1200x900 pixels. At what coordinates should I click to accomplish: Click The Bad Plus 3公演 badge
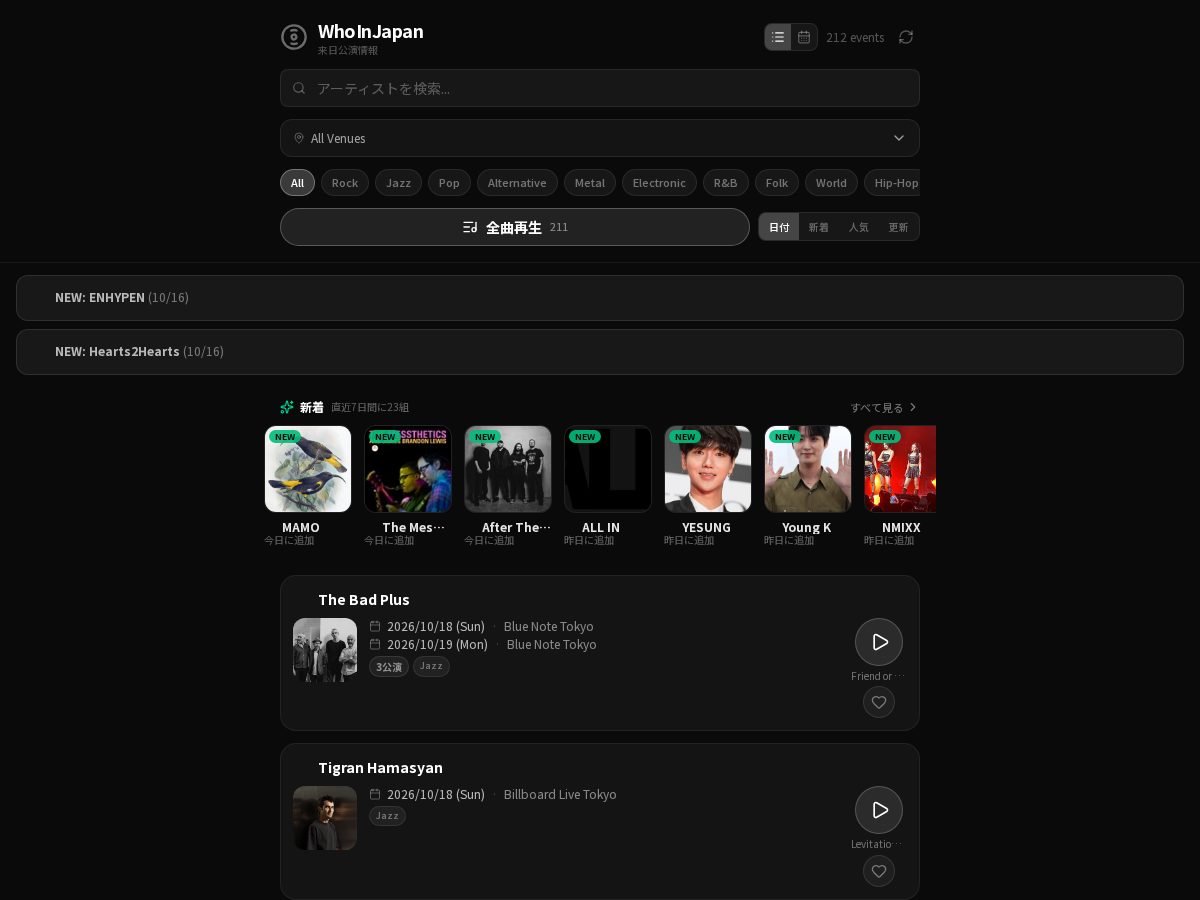(x=389, y=667)
